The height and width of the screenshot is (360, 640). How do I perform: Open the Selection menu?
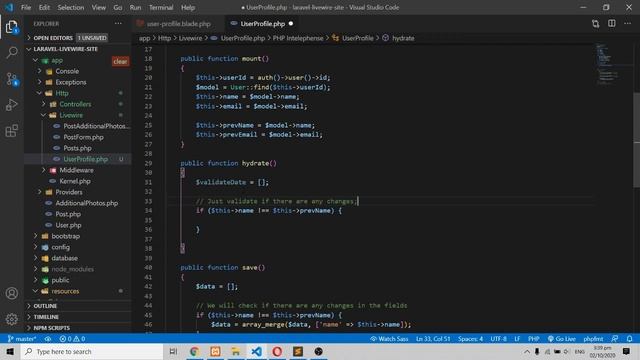(71, 7)
